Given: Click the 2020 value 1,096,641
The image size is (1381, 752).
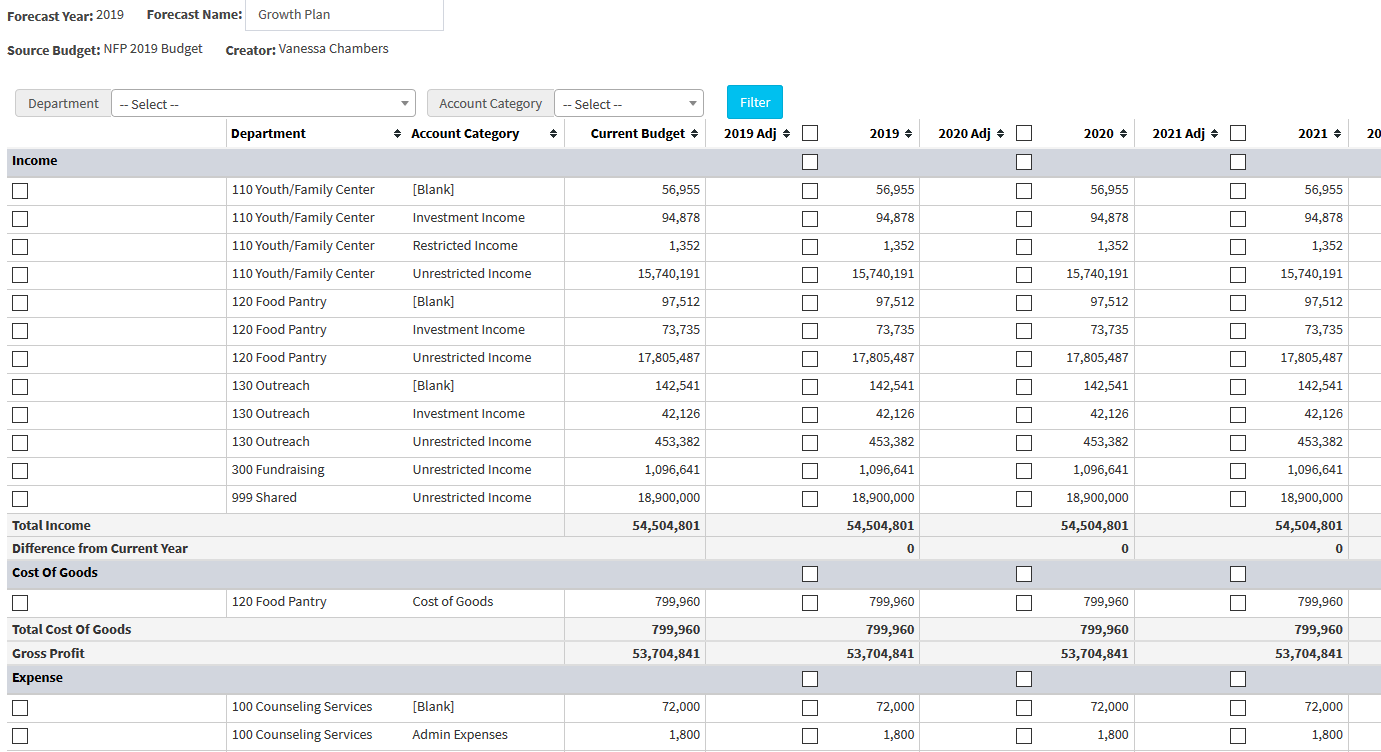Looking at the screenshot, I should (x=1101, y=470).
